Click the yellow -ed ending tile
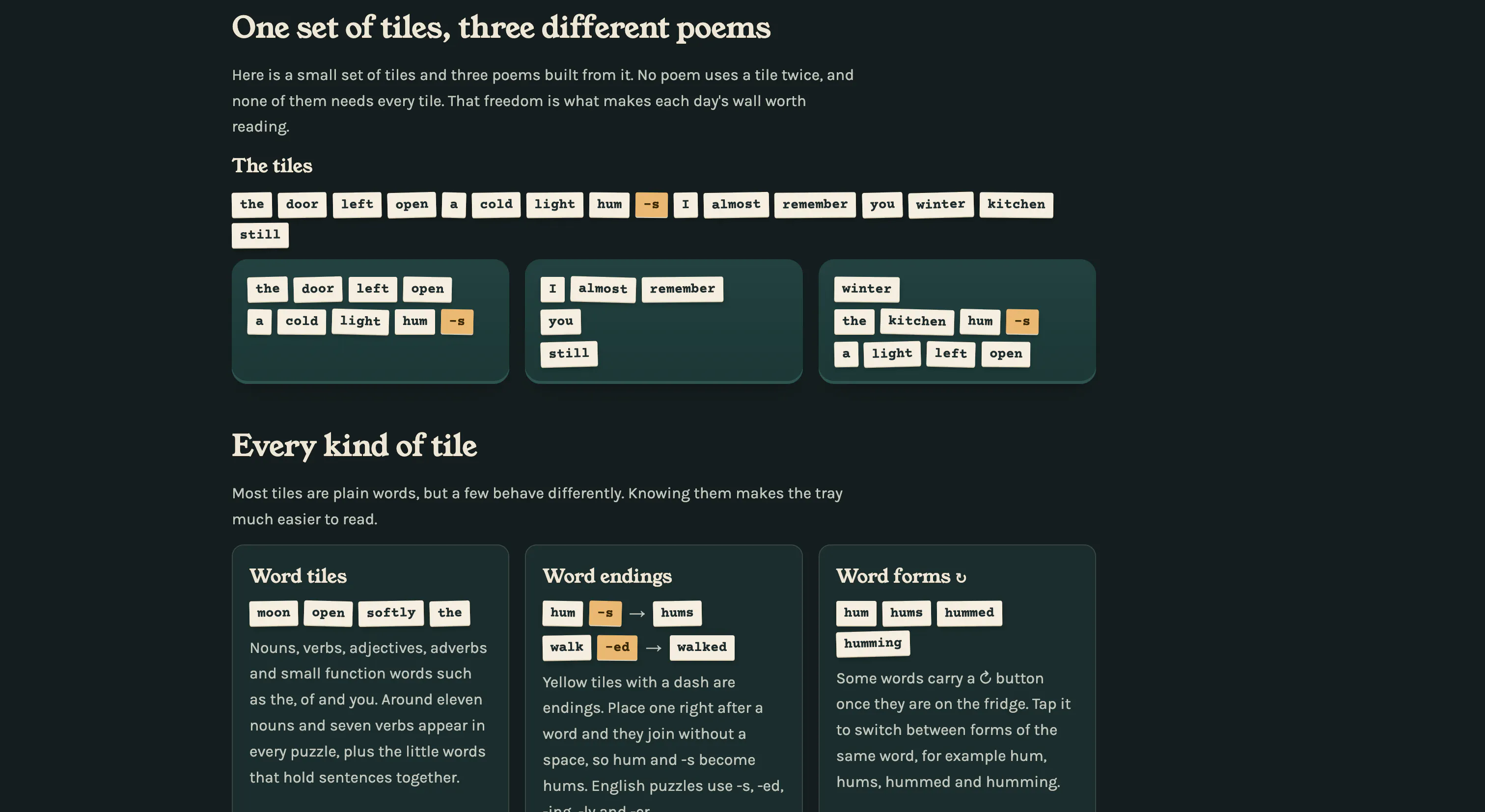 [617, 647]
